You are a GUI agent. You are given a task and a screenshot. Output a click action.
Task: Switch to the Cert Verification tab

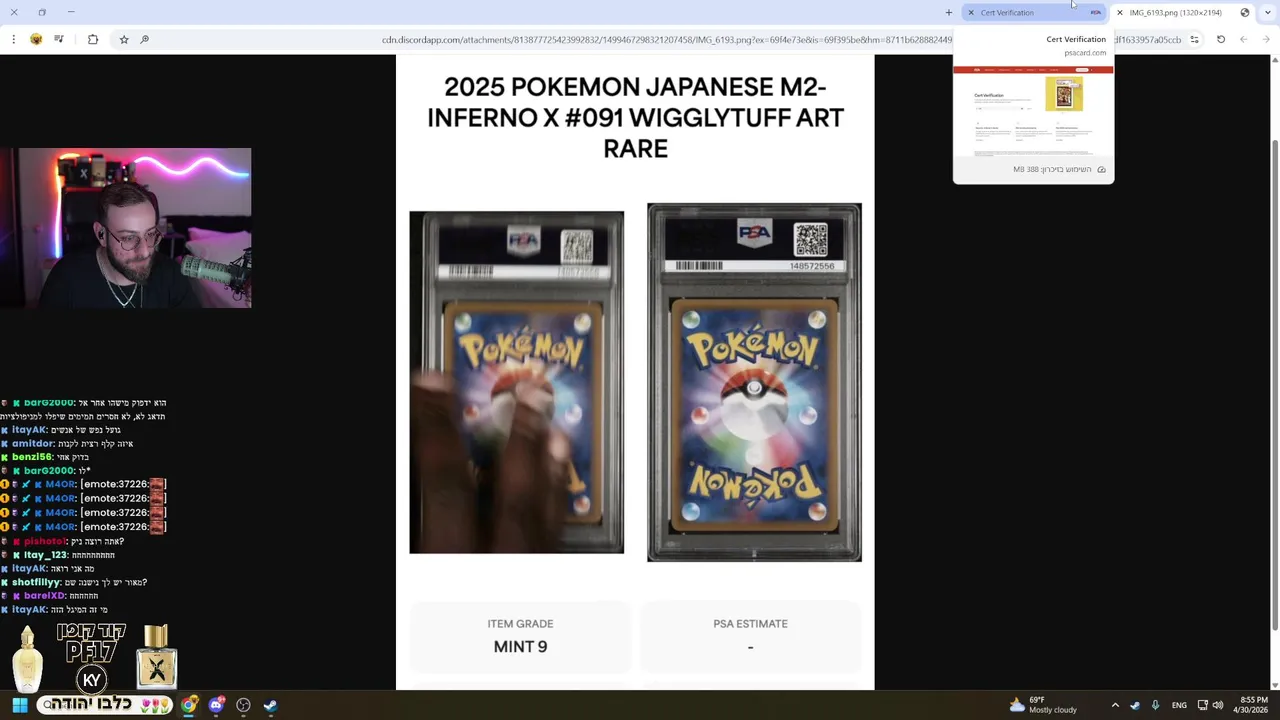click(1034, 12)
